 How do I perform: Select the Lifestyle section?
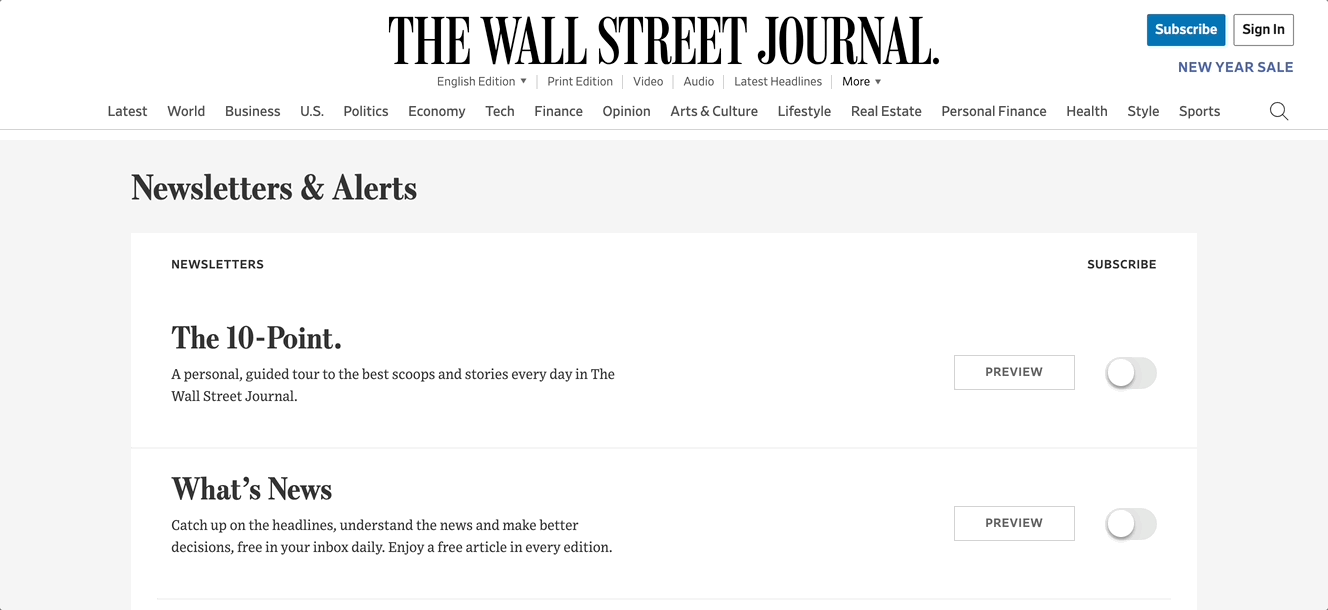(804, 111)
